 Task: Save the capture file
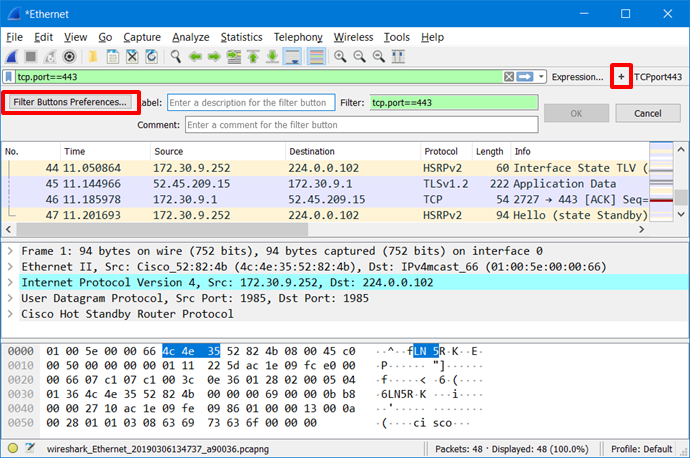pyautogui.click(x=113, y=57)
